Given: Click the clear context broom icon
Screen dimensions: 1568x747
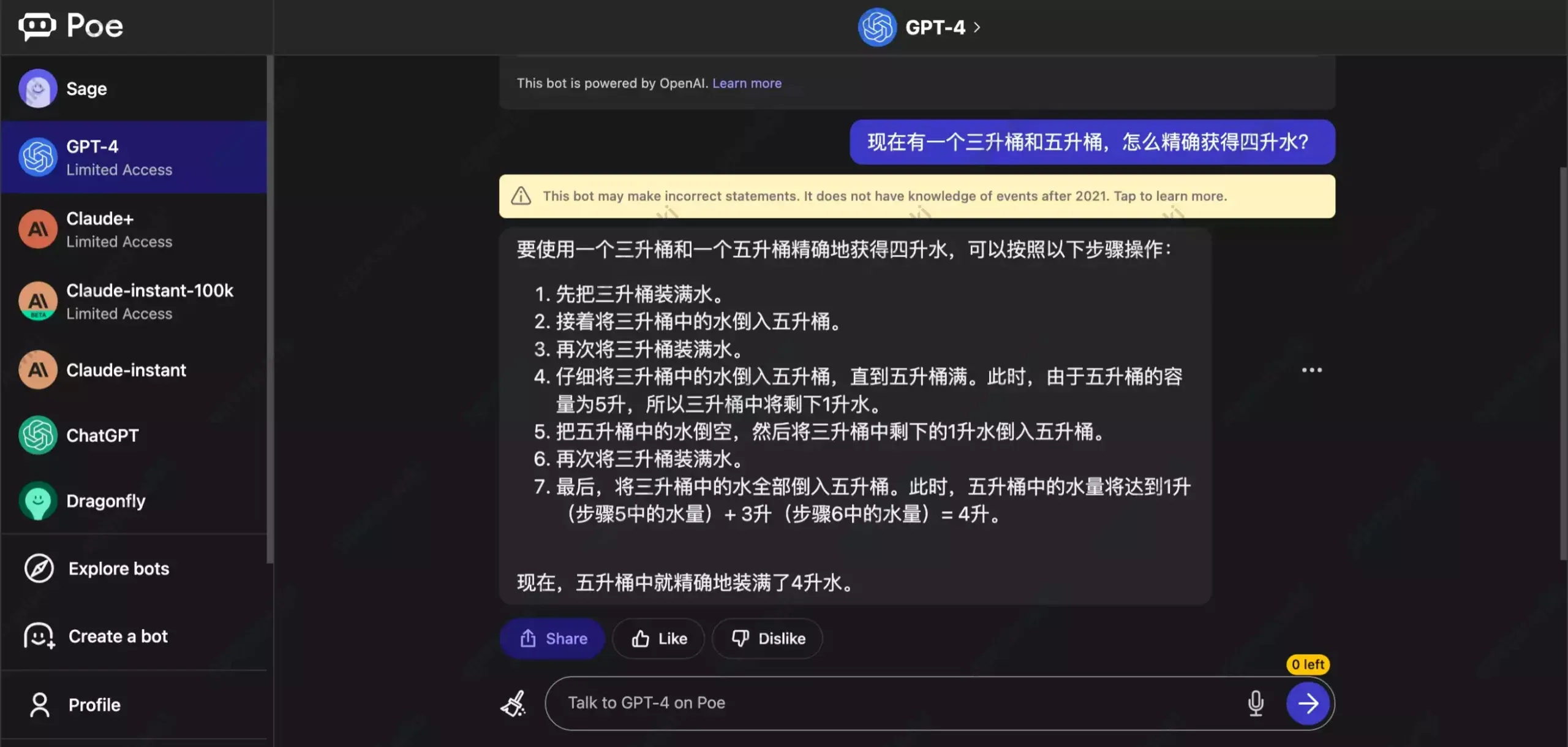Looking at the screenshot, I should click(x=513, y=703).
